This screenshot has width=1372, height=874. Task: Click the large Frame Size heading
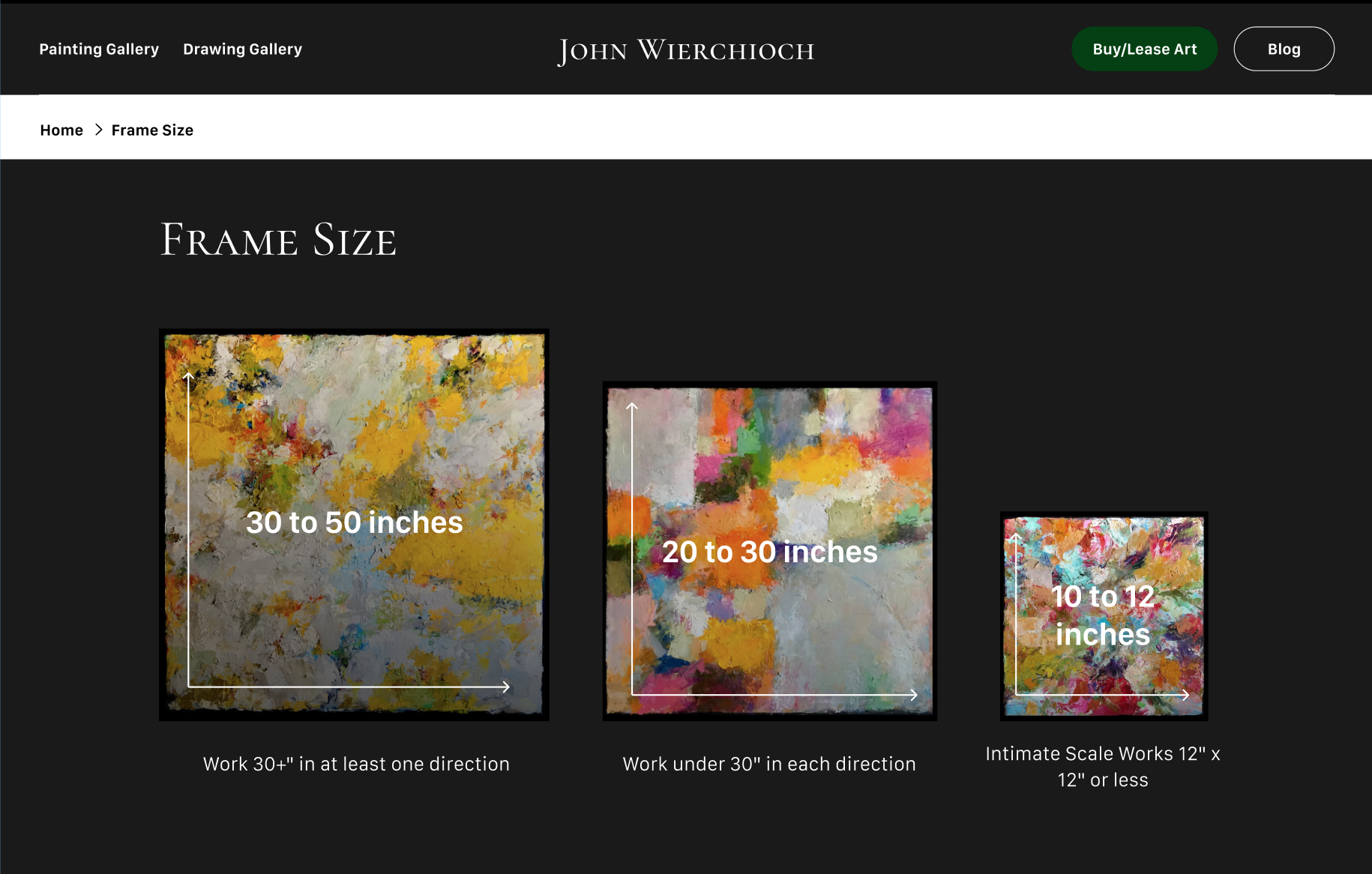(278, 240)
